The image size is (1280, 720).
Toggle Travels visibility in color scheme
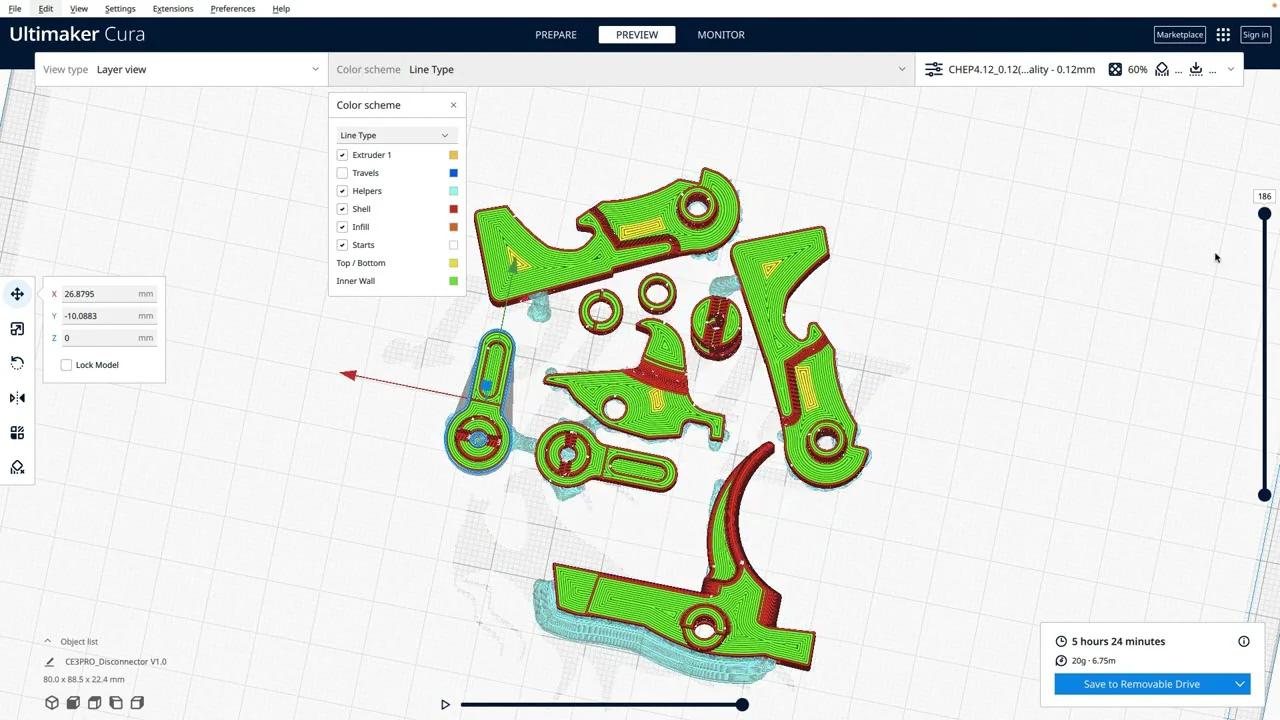click(x=342, y=172)
